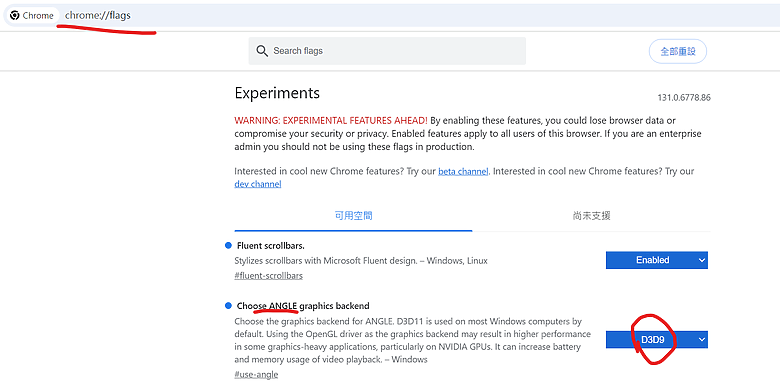Select the version number 131.0.6778.86 text

click(684, 97)
